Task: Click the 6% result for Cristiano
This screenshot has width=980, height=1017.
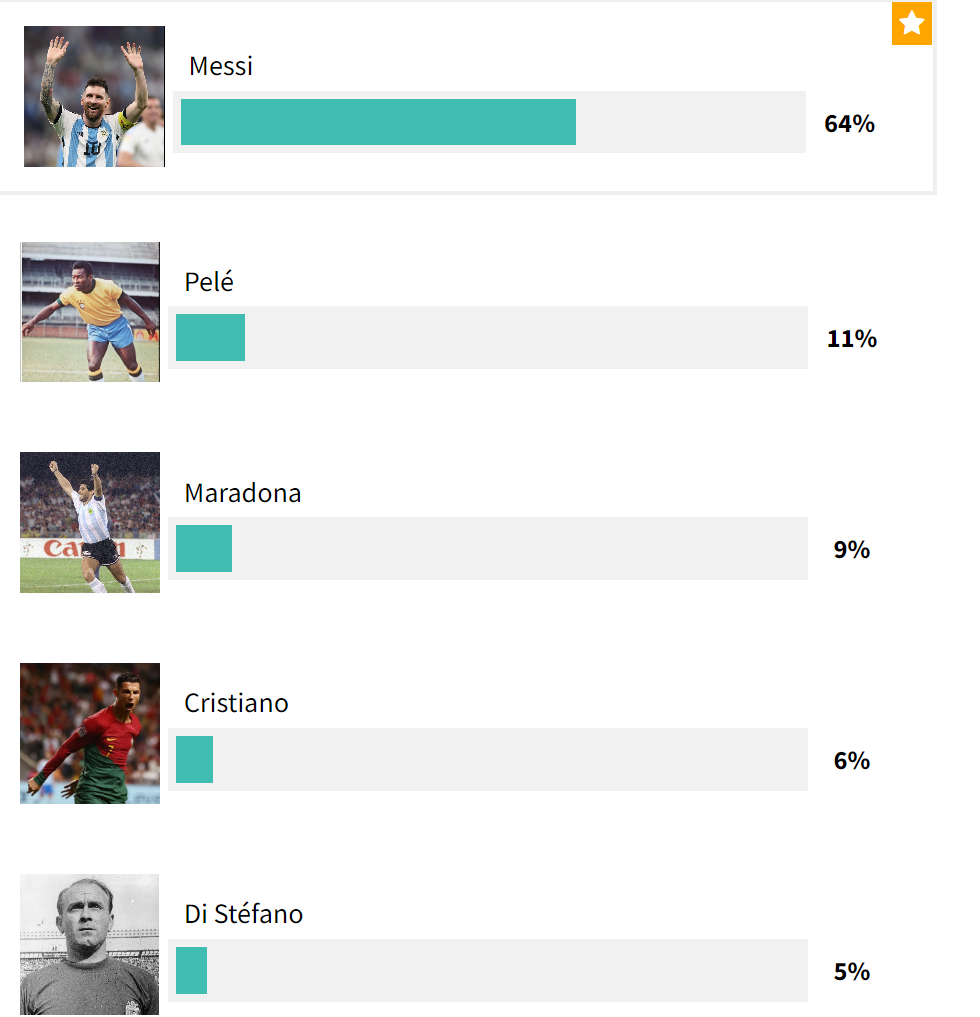Action: coord(852,760)
